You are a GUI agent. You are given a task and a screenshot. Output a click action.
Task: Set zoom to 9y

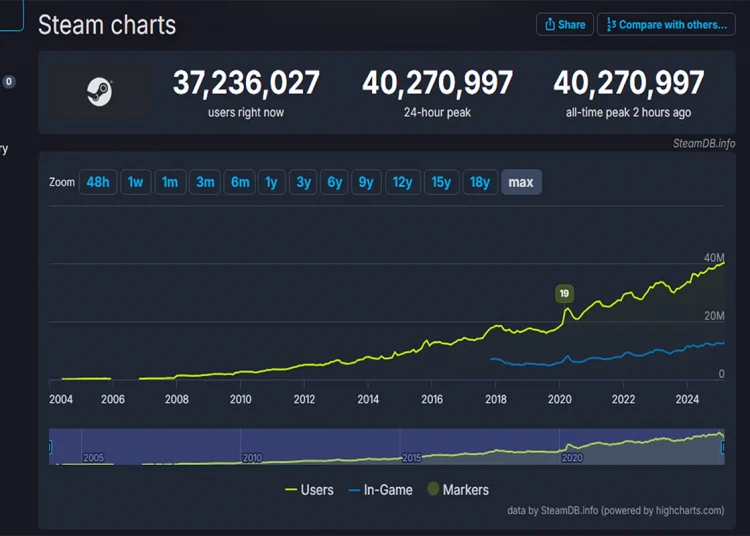(x=366, y=182)
